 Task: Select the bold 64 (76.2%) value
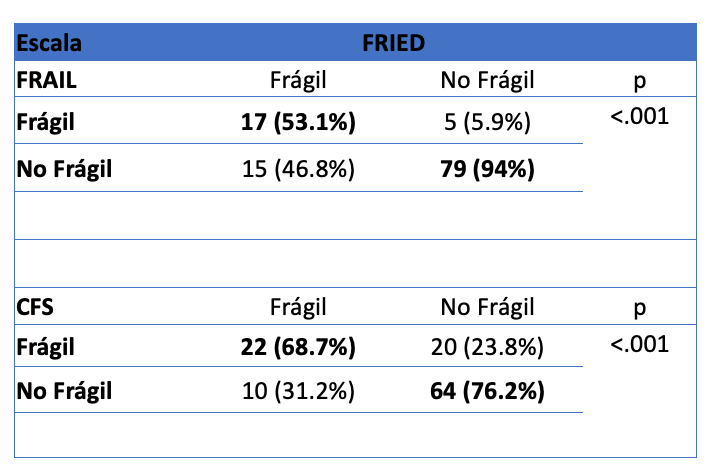(487, 392)
